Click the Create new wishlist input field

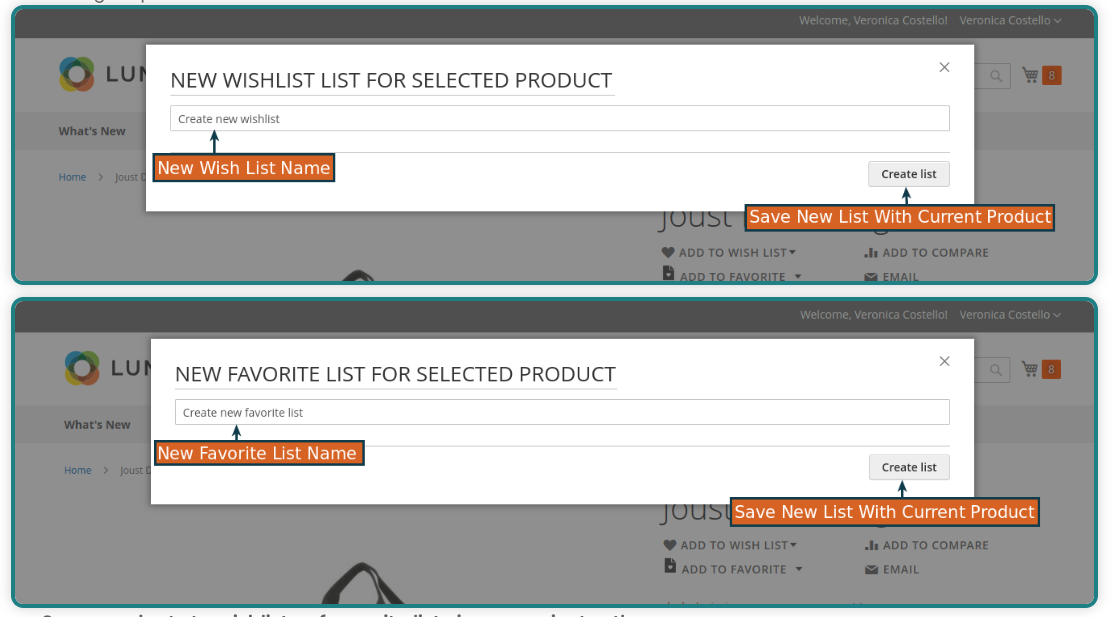tap(560, 118)
